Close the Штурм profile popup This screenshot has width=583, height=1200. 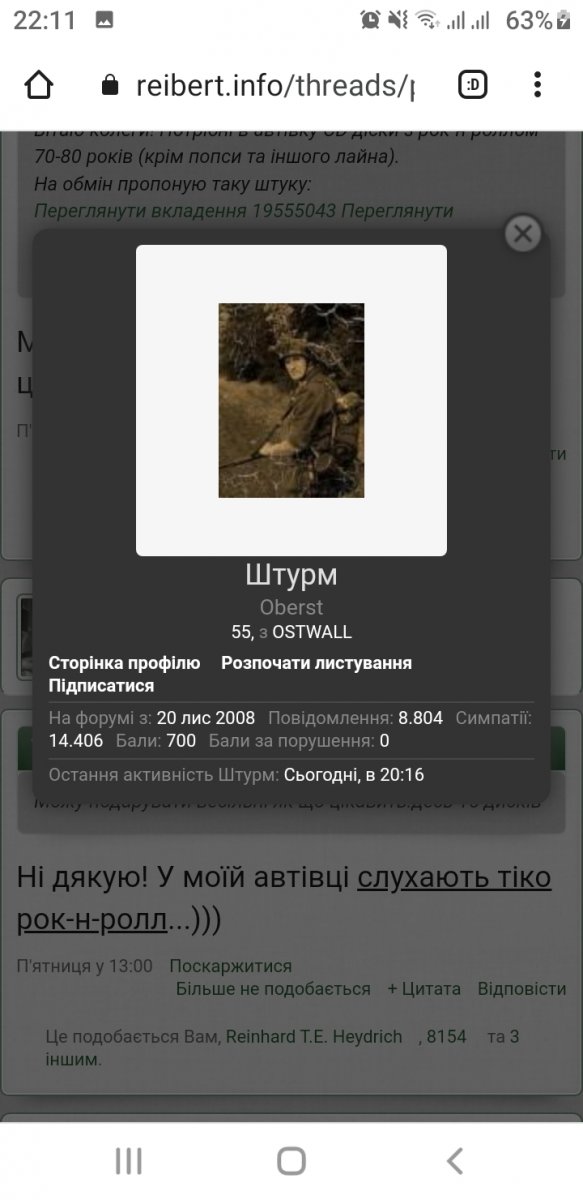click(522, 233)
